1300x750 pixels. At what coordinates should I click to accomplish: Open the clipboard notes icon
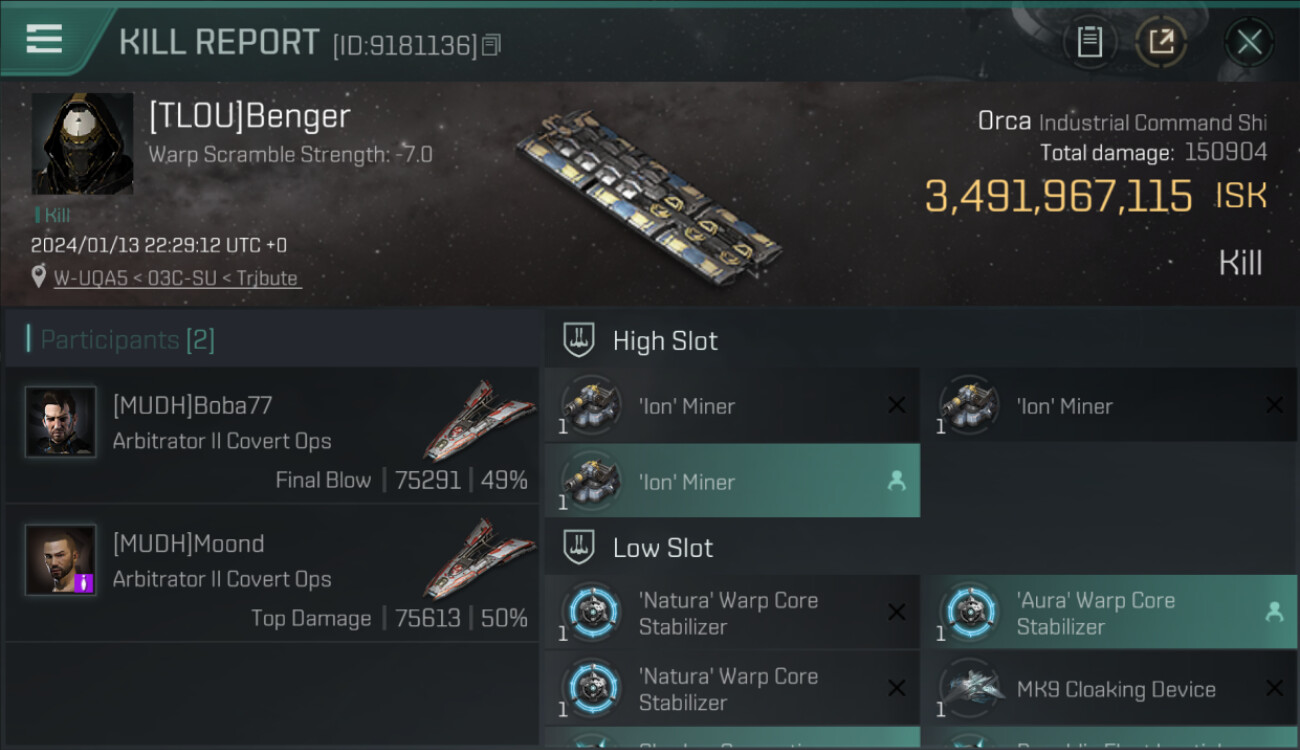coord(1089,42)
